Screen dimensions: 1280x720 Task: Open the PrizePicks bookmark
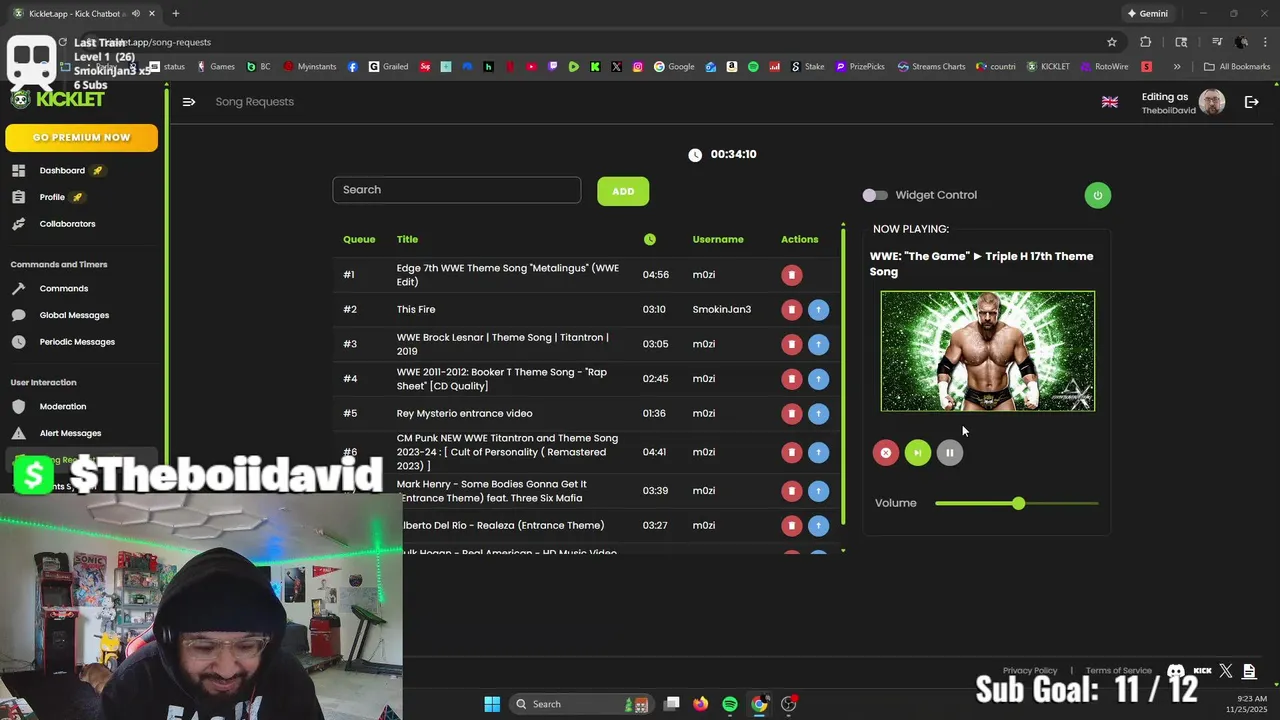861,67
